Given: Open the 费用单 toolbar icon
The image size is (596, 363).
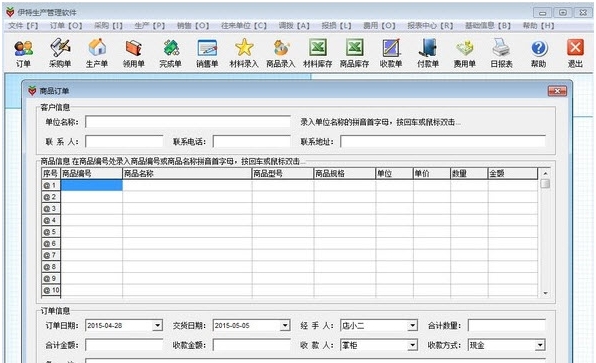Looking at the screenshot, I should click(464, 53).
